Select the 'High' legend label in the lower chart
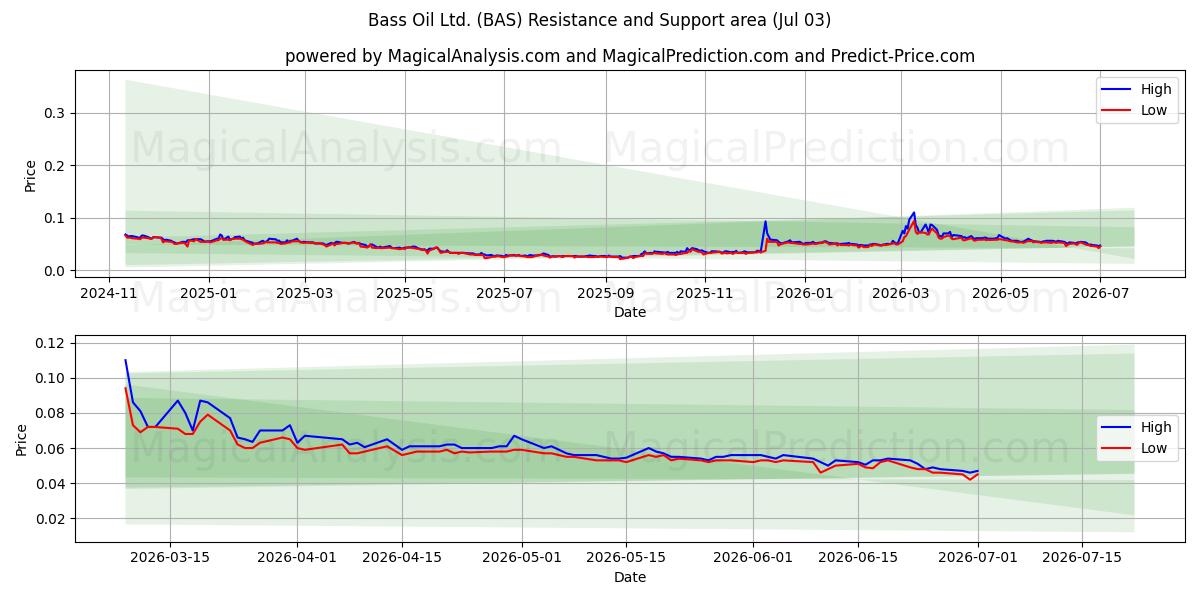 click(1156, 427)
